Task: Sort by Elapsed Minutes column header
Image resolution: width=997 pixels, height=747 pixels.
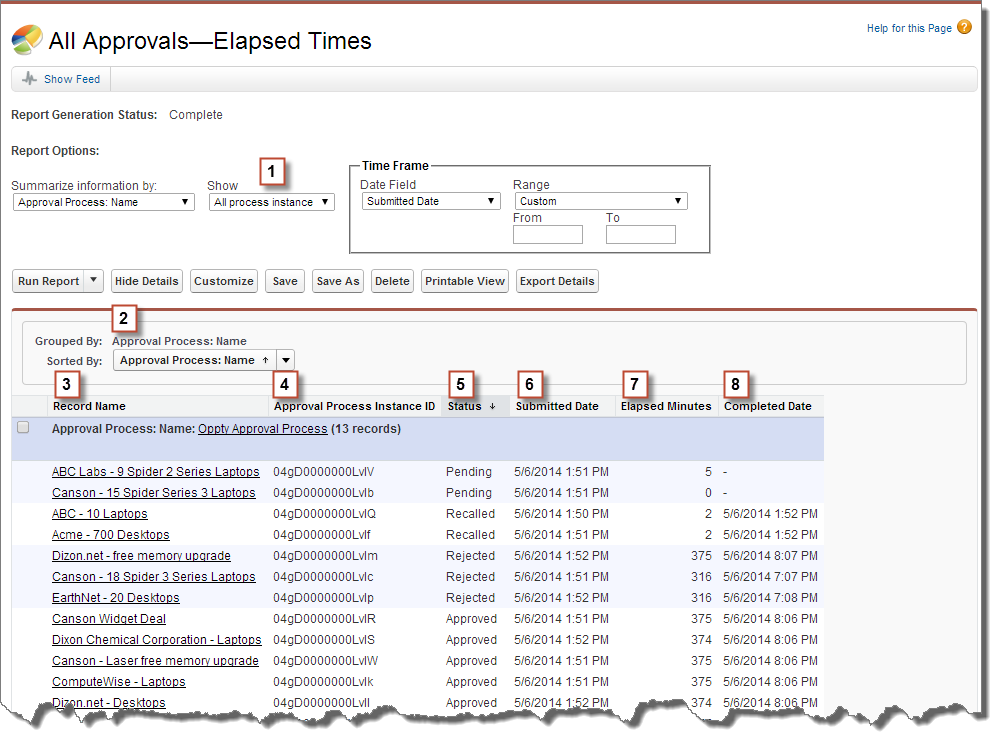Action: [666, 406]
